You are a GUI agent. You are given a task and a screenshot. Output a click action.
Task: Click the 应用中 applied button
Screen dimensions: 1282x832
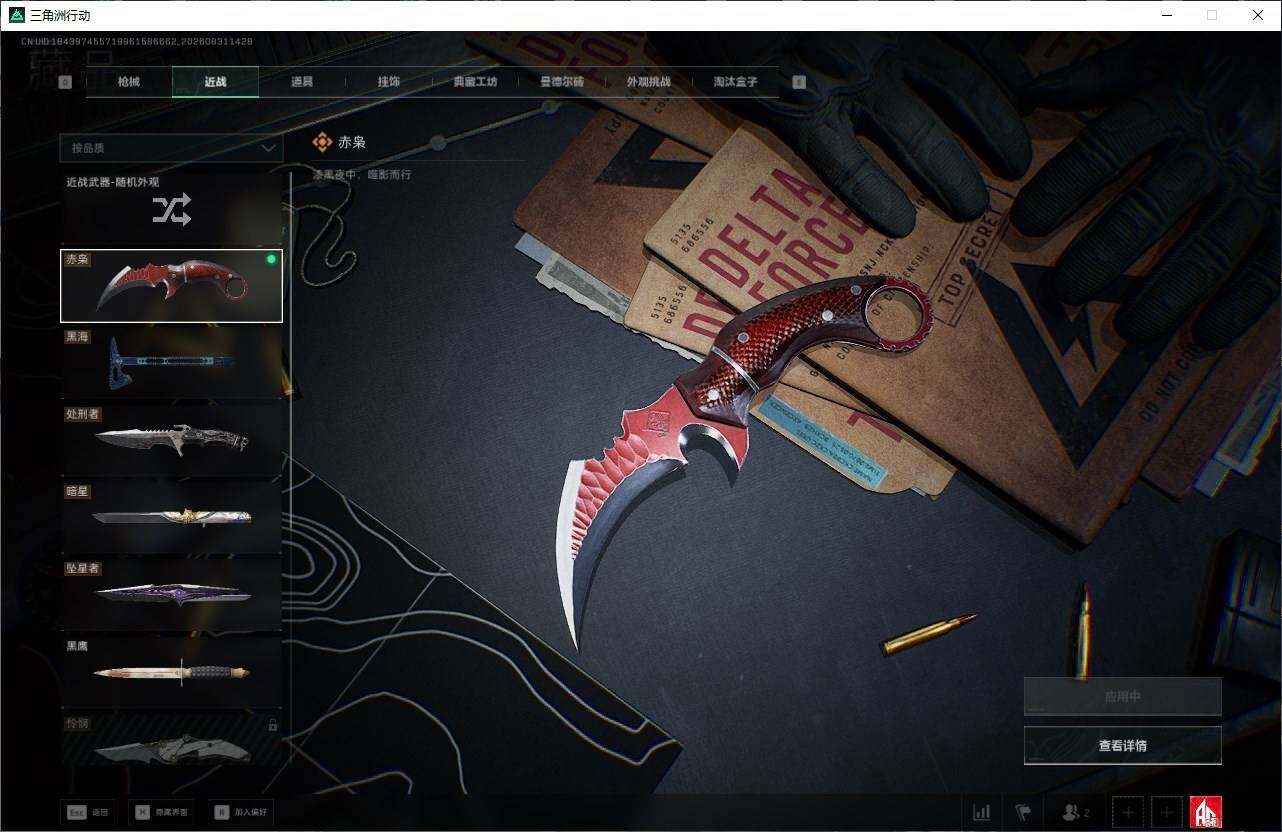pyautogui.click(x=1122, y=696)
